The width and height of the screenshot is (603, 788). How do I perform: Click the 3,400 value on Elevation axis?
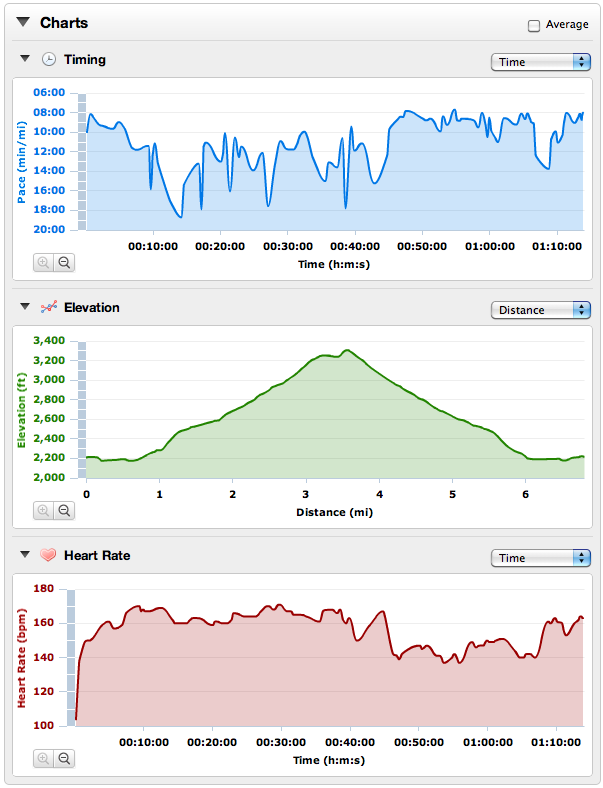click(x=49, y=340)
